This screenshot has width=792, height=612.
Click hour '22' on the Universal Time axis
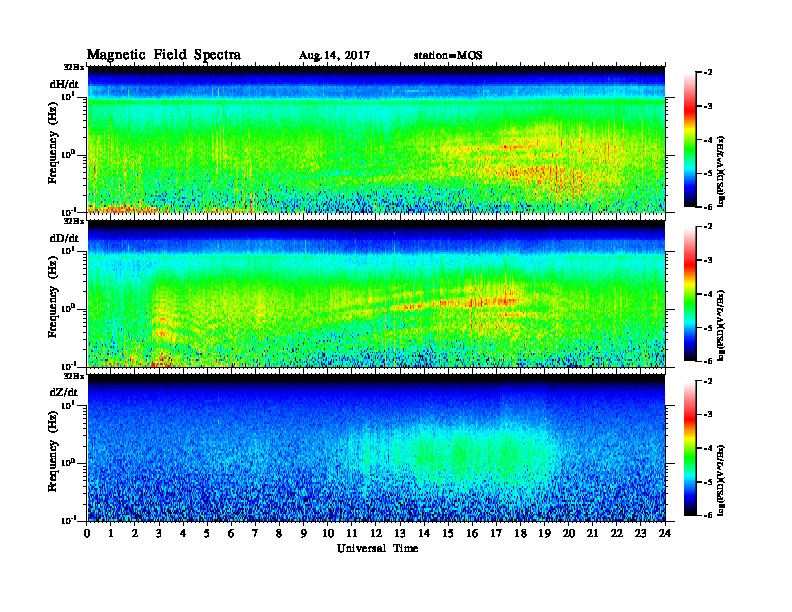point(617,534)
